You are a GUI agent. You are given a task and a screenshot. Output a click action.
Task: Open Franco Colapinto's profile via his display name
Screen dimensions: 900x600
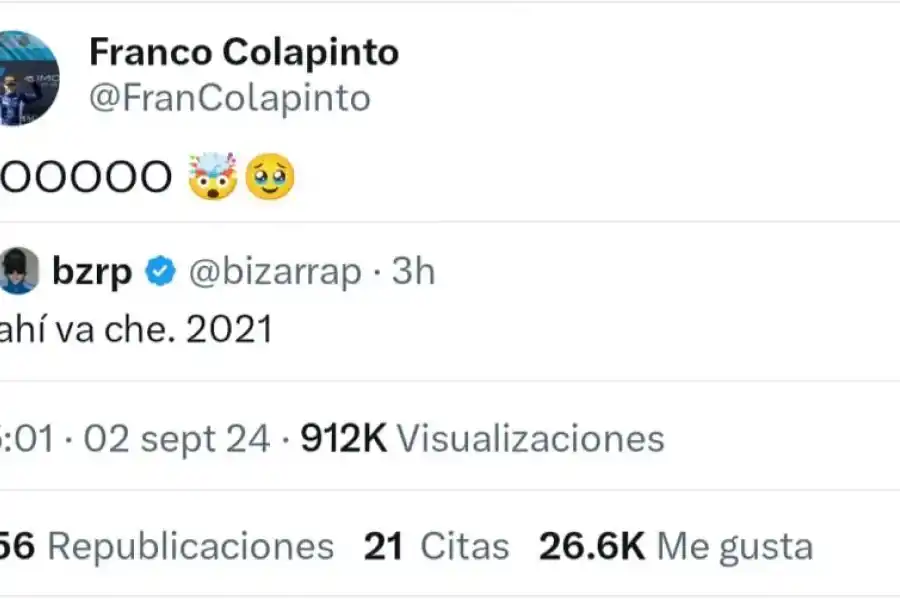[x=243, y=51]
